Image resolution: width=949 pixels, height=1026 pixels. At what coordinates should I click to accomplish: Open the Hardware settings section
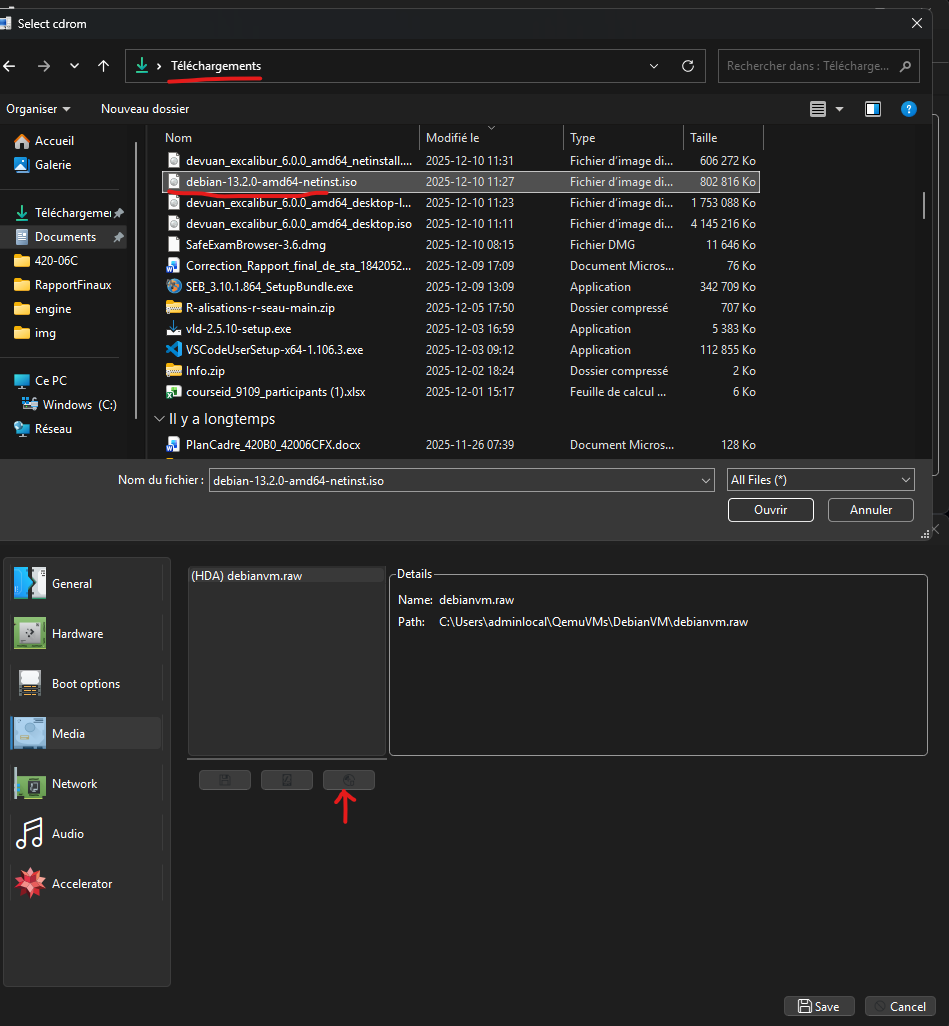[x=77, y=634]
